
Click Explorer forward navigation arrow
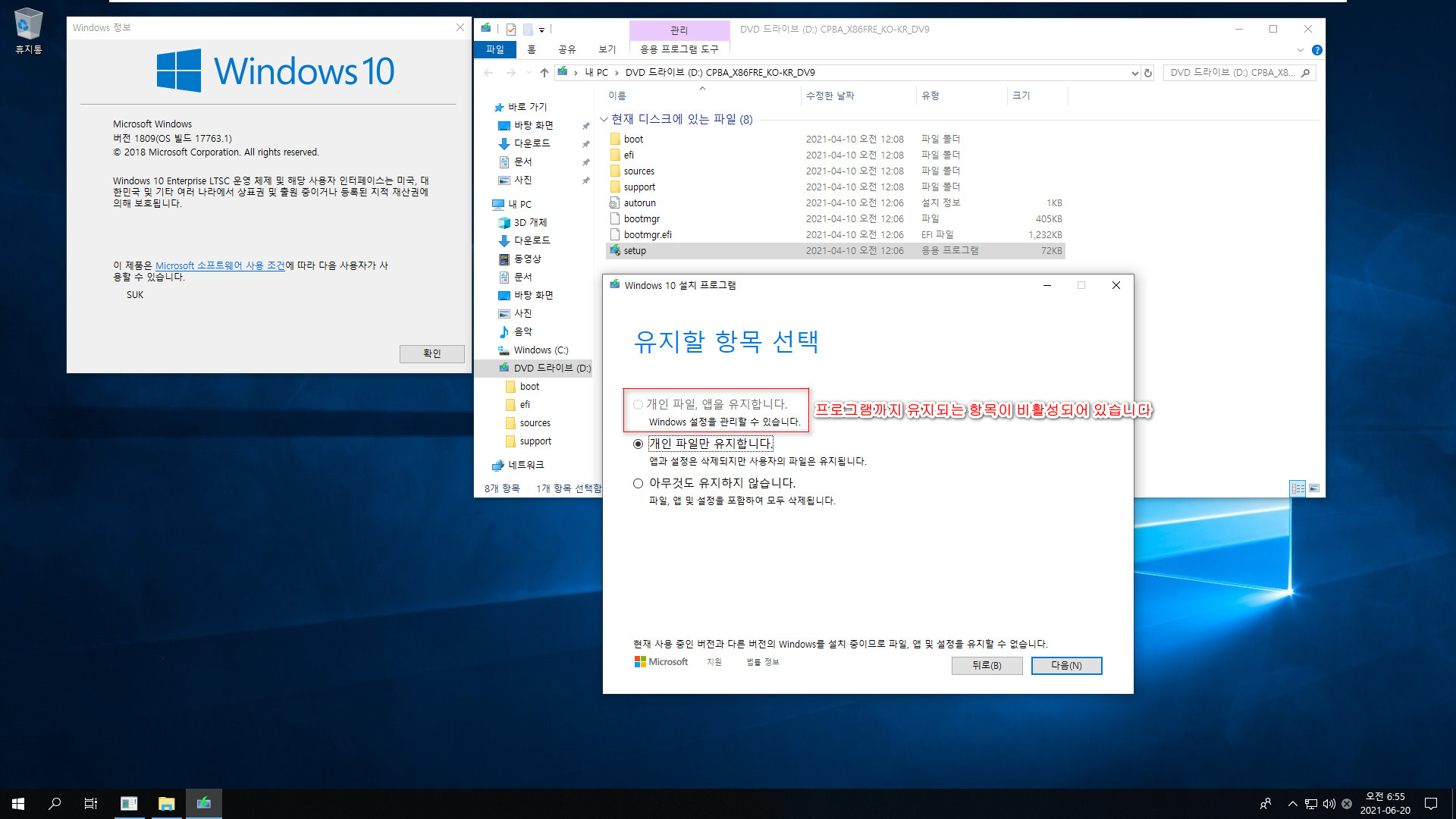coord(511,73)
